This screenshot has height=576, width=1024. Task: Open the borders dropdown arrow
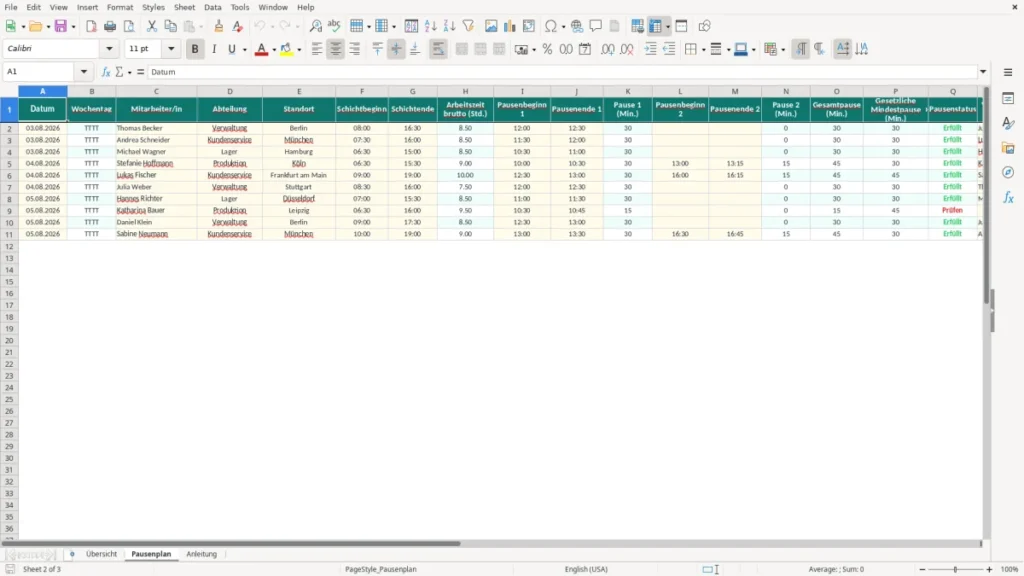[703, 50]
